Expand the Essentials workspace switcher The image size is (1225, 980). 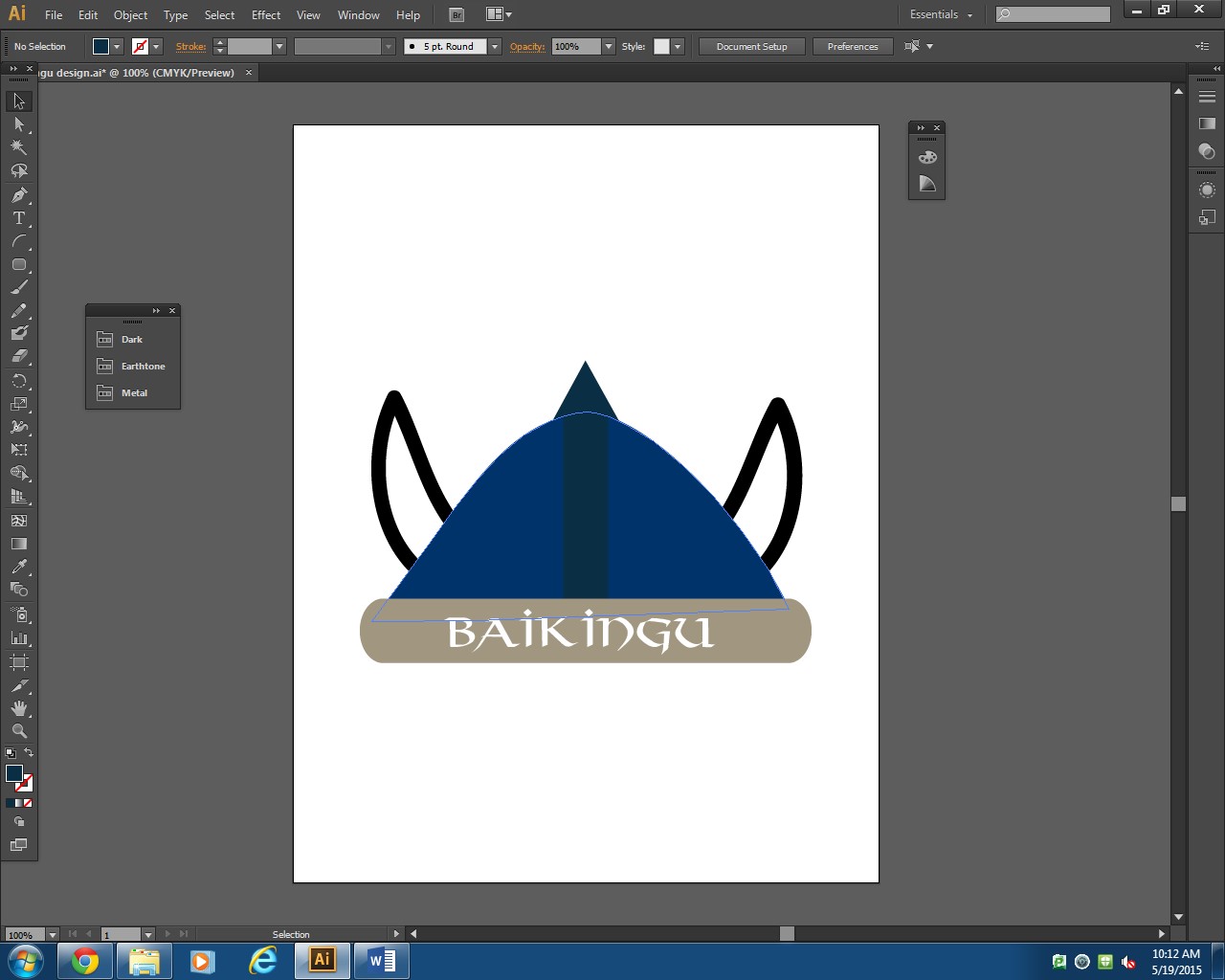941,14
